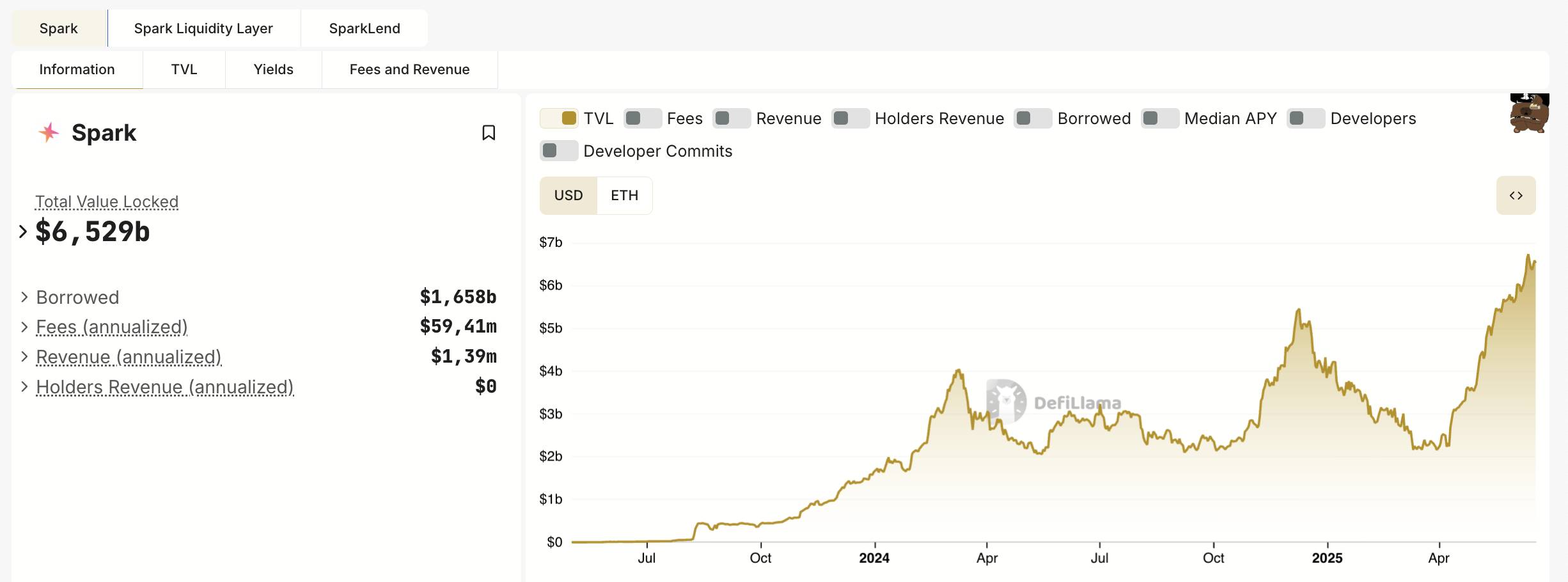Viewport: 1568px width, 582px height.
Task: Expand the Total Value Locked breakdown
Action: click(23, 232)
